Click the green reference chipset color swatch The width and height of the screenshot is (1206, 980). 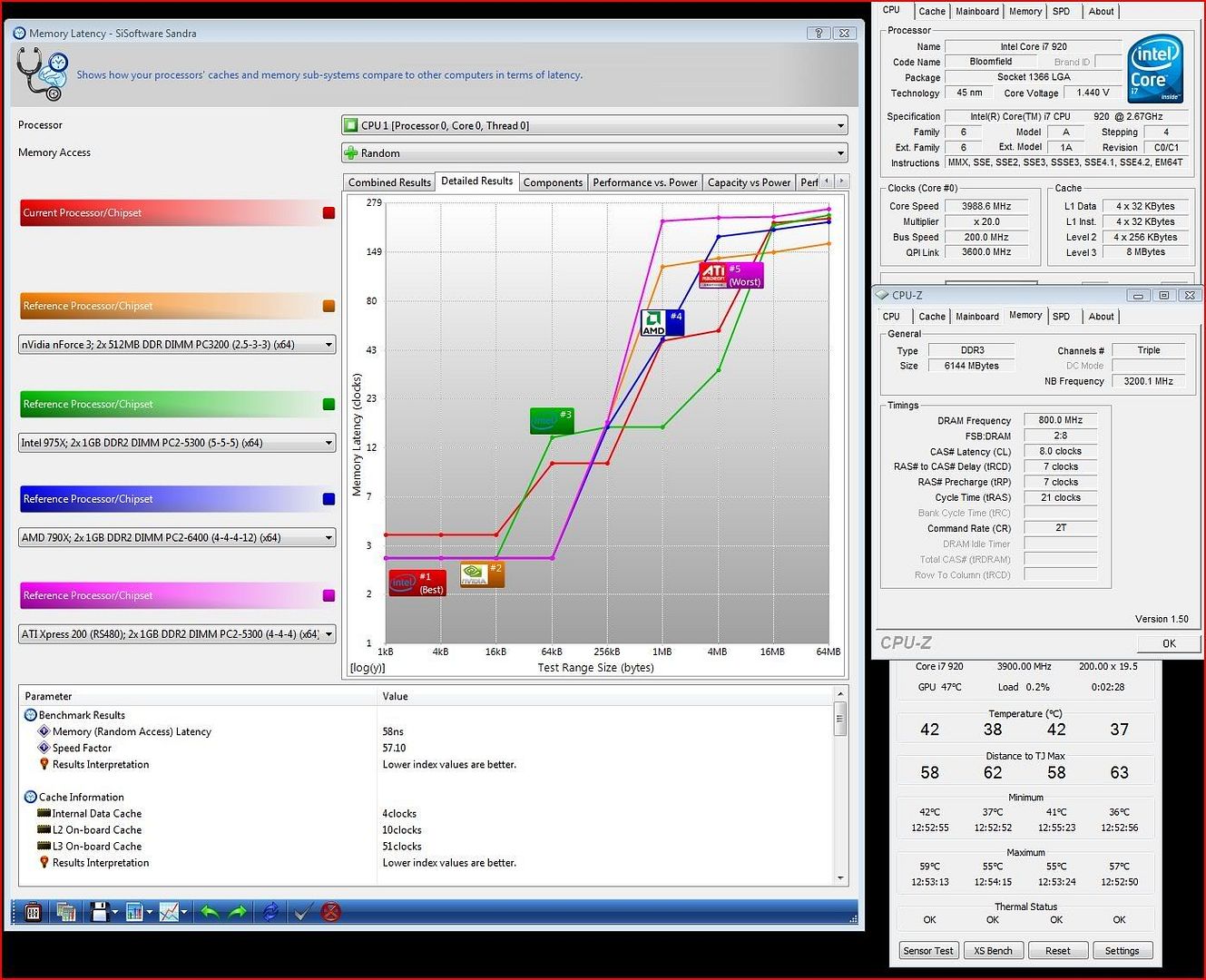[328, 405]
